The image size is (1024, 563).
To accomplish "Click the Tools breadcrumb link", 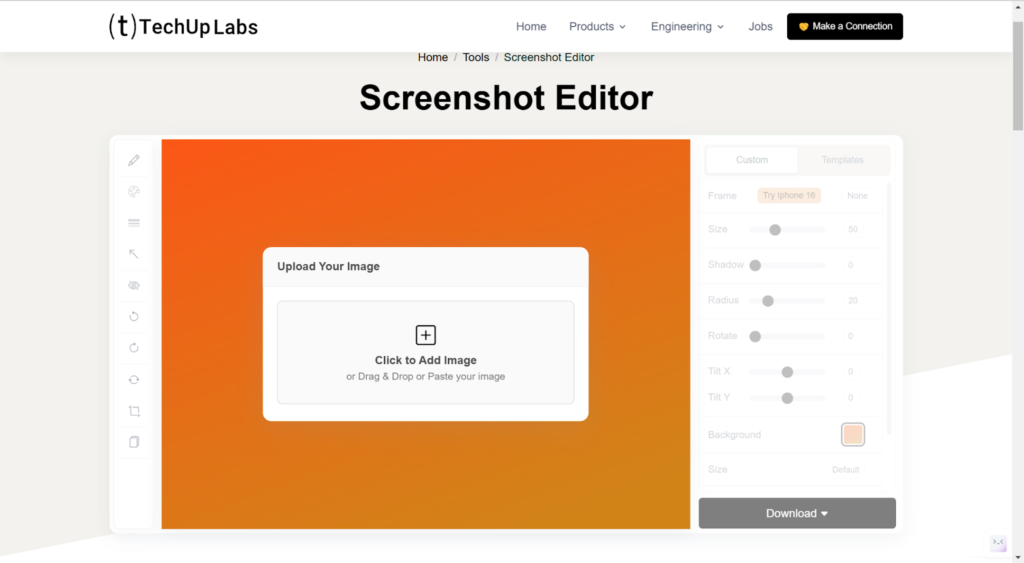I will tap(476, 57).
